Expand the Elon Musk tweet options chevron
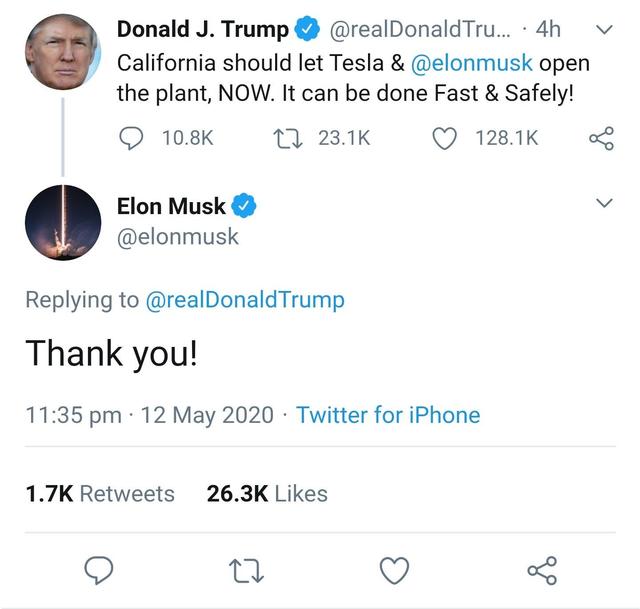The height and width of the screenshot is (609, 640). coord(603,204)
